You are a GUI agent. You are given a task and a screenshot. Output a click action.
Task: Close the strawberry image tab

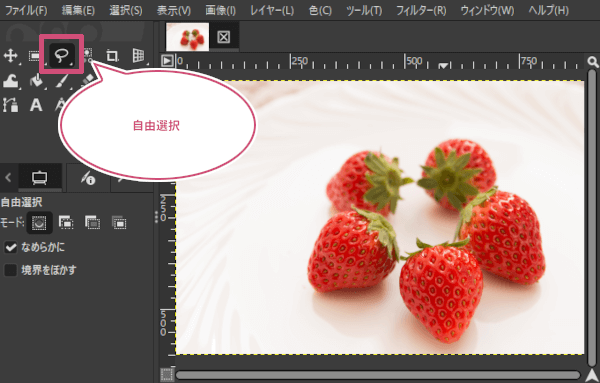[223, 37]
